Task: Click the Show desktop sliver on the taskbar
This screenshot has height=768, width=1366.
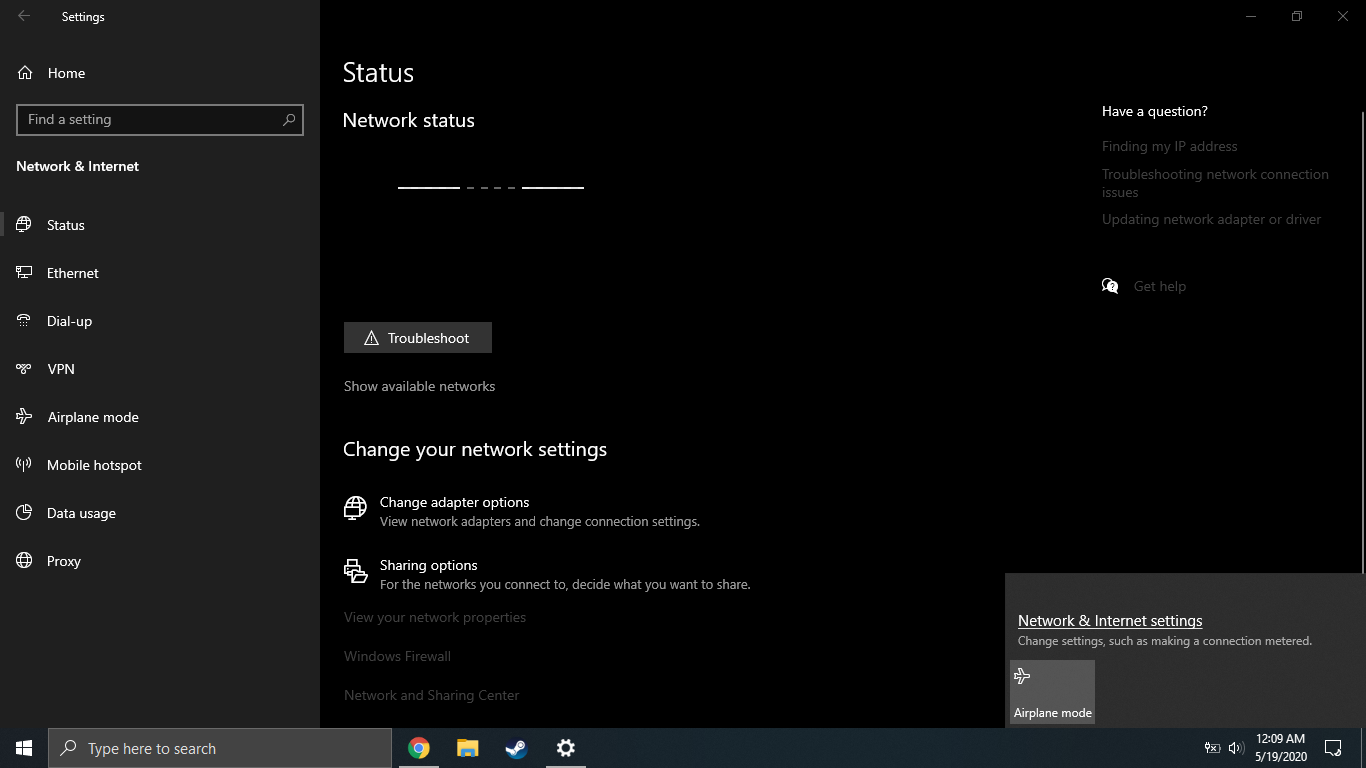Action: (1363, 748)
